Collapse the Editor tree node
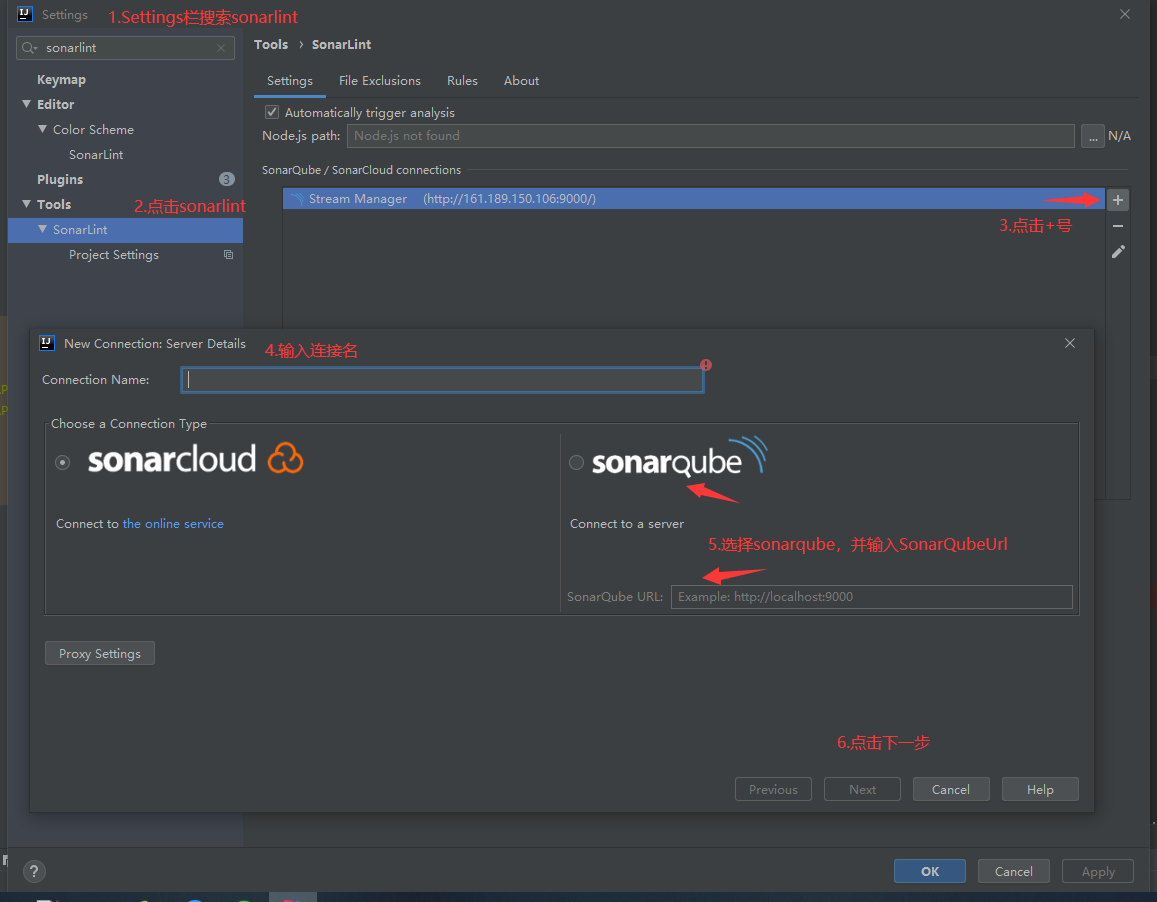Image resolution: width=1157 pixels, height=902 pixels. (x=27, y=104)
